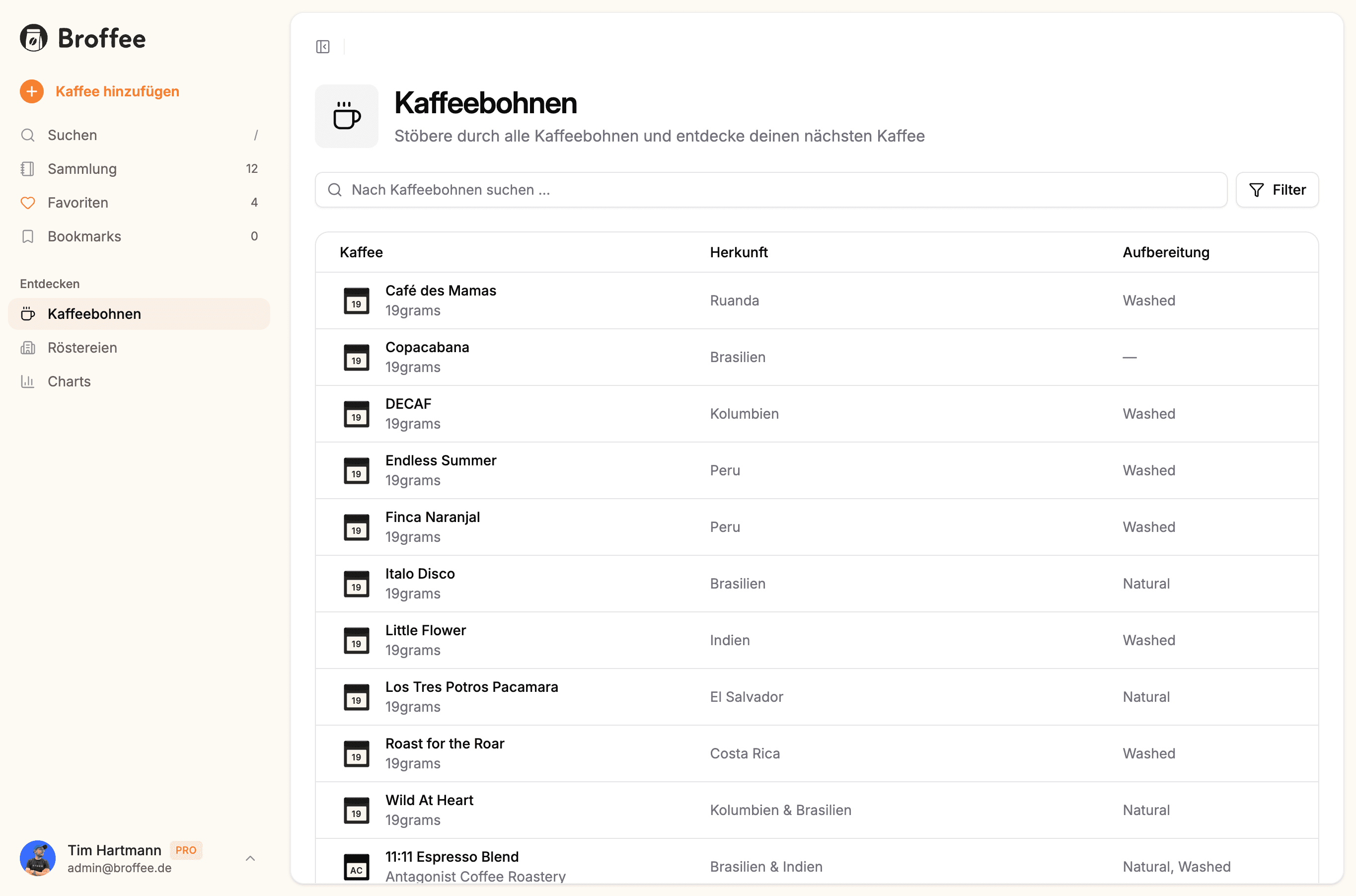The width and height of the screenshot is (1356, 896).
Task: Expand the user menu chevron next to Tim Hartmann
Action: click(250, 858)
